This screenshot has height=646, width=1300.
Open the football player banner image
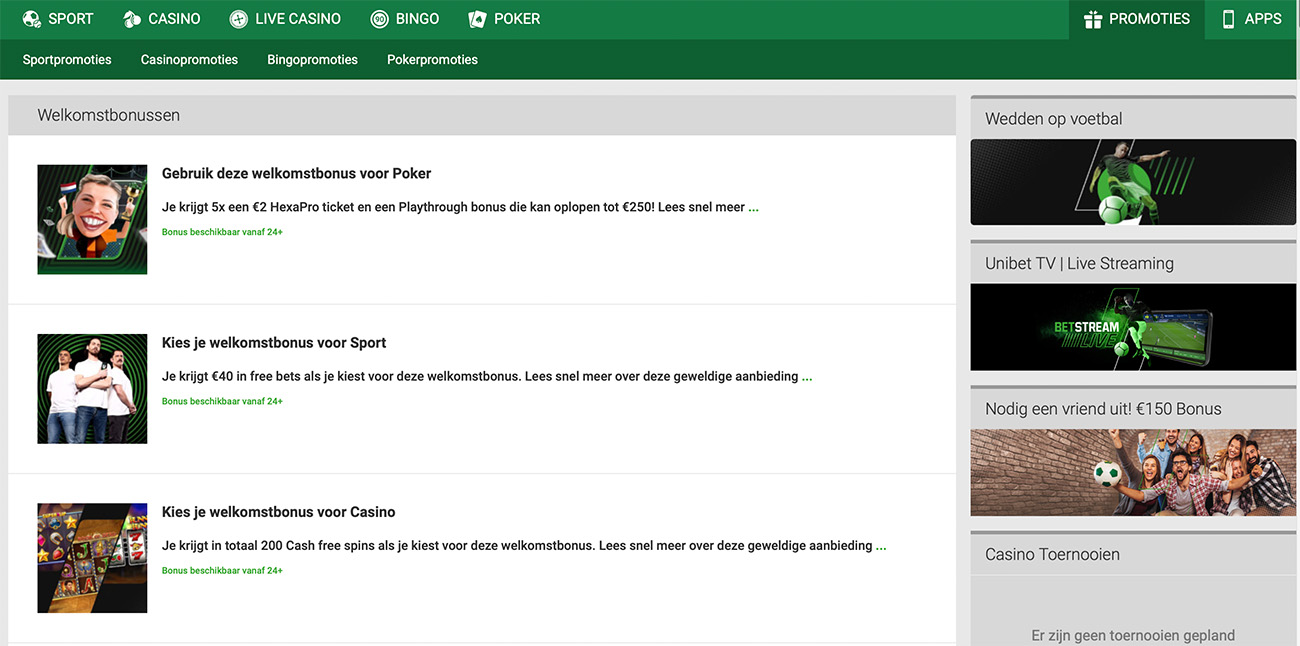[1133, 182]
